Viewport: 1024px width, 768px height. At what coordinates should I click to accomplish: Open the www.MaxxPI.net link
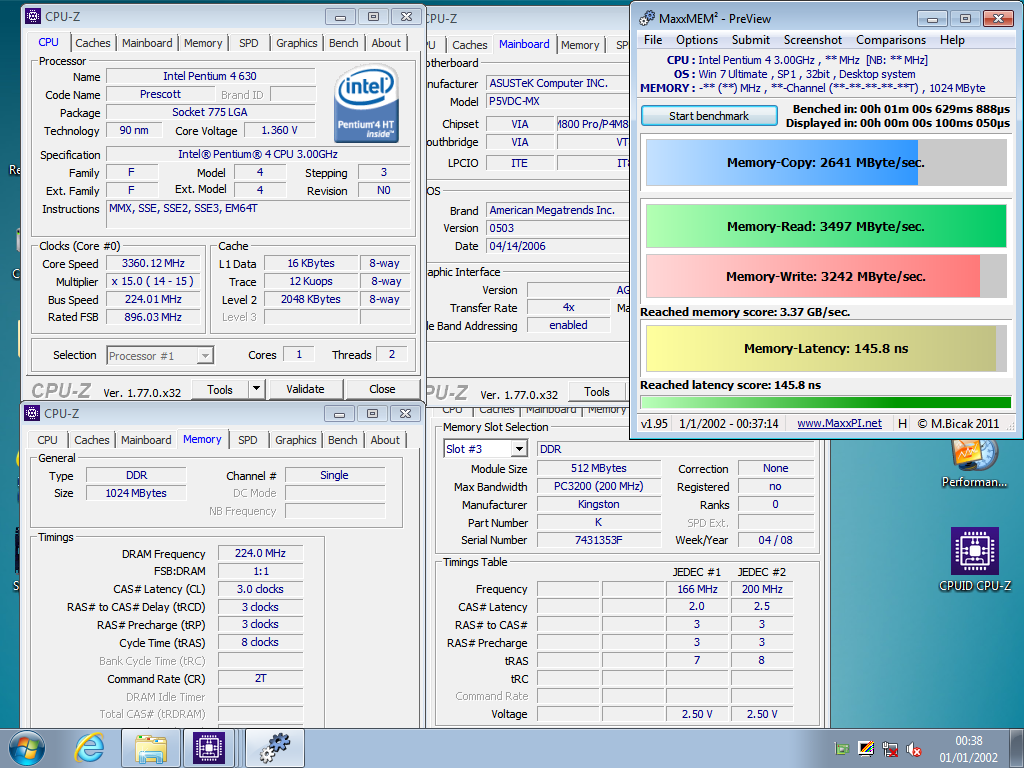point(839,423)
